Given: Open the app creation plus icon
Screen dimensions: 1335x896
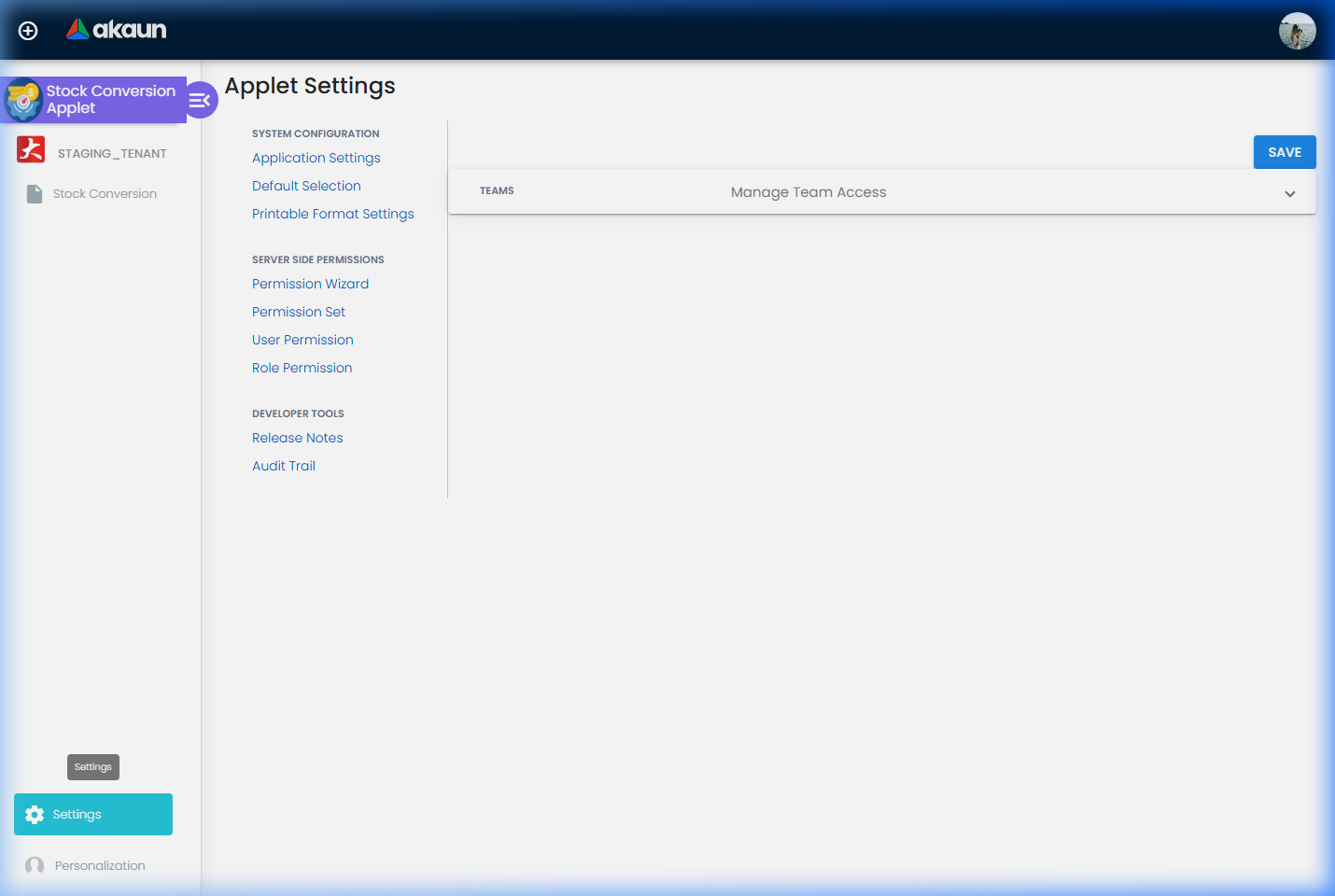Looking at the screenshot, I should (x=27, y=30).
